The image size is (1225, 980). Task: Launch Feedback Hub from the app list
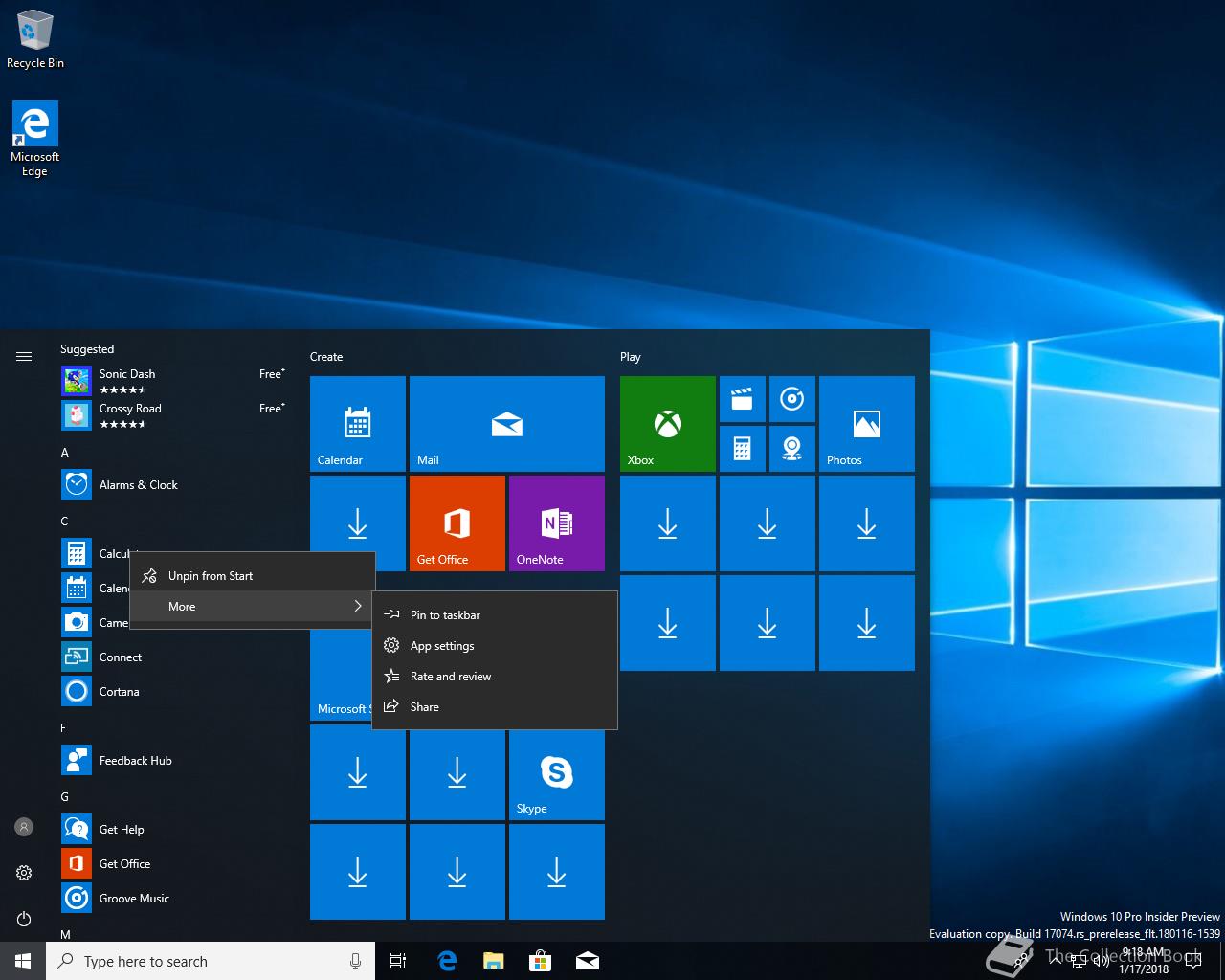174,761
